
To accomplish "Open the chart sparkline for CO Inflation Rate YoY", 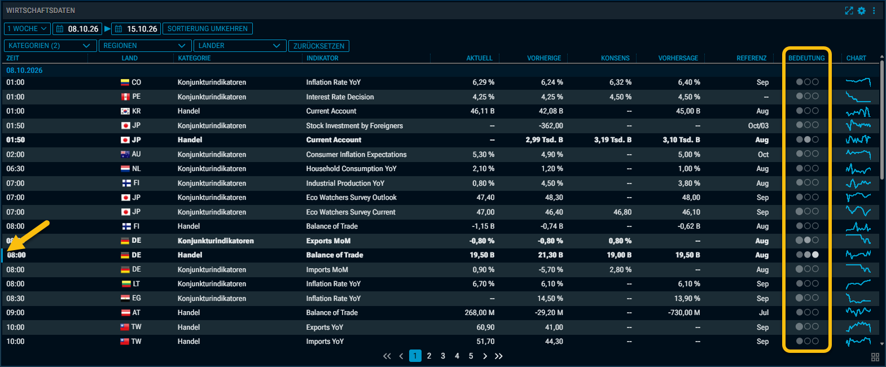I will [x=858, y=82].
